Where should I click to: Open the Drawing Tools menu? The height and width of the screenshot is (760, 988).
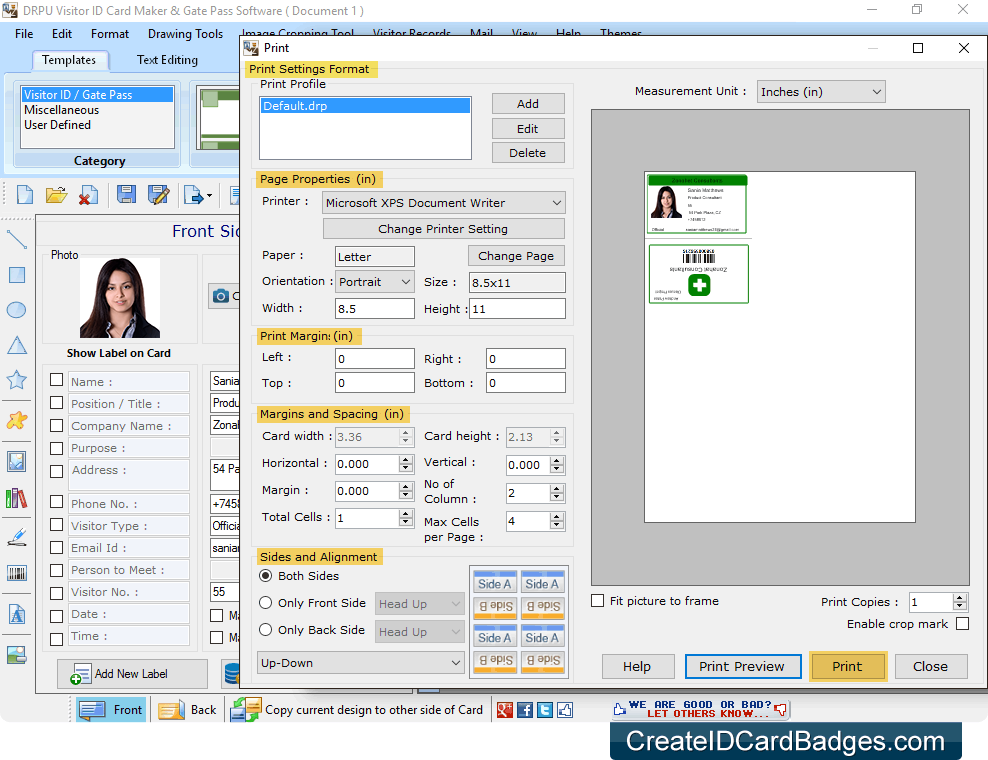(185, 34)
